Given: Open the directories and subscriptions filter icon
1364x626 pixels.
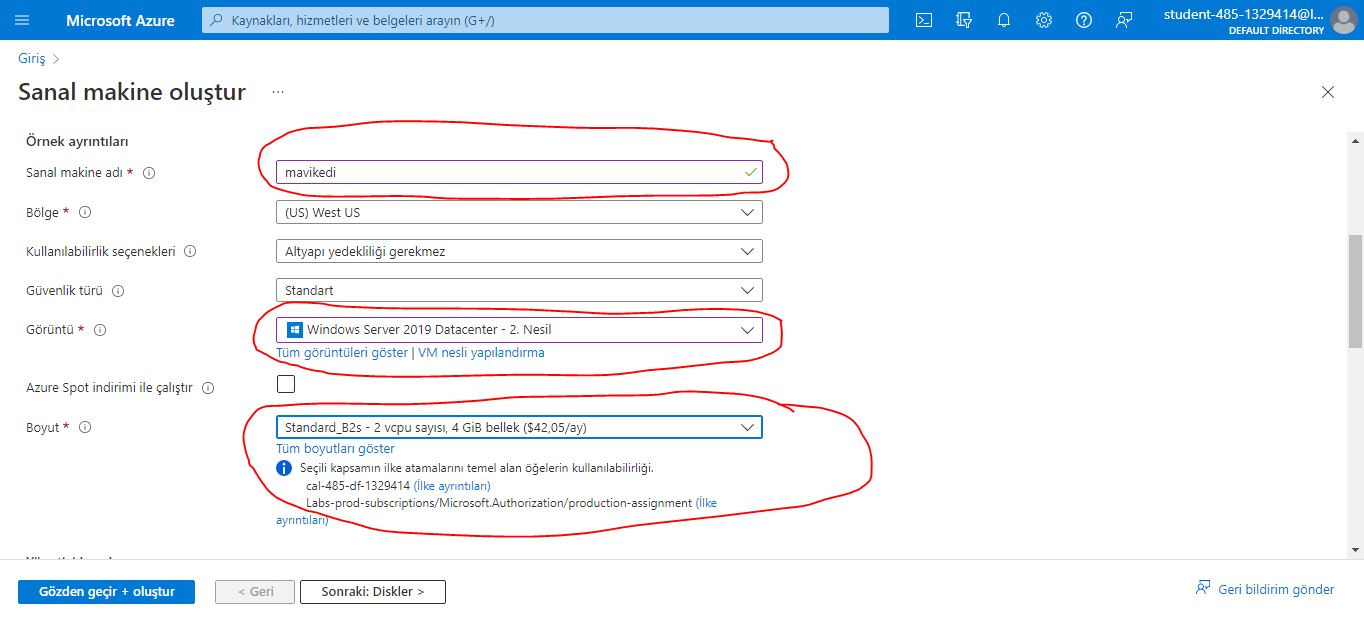Looking at the screenshot, I should tap(964, 20).
